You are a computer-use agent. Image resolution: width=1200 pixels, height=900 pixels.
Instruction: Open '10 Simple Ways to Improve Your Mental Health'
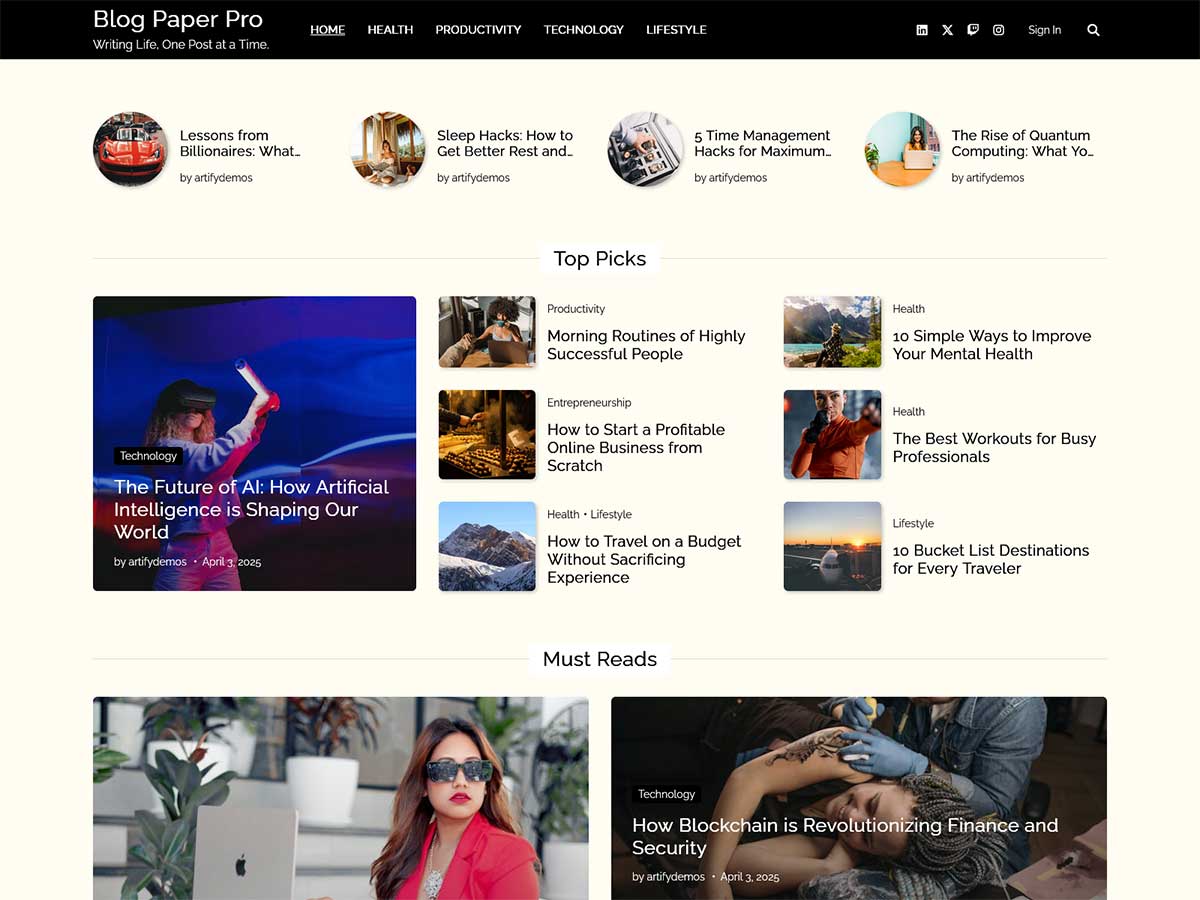[x=991, y=345]
